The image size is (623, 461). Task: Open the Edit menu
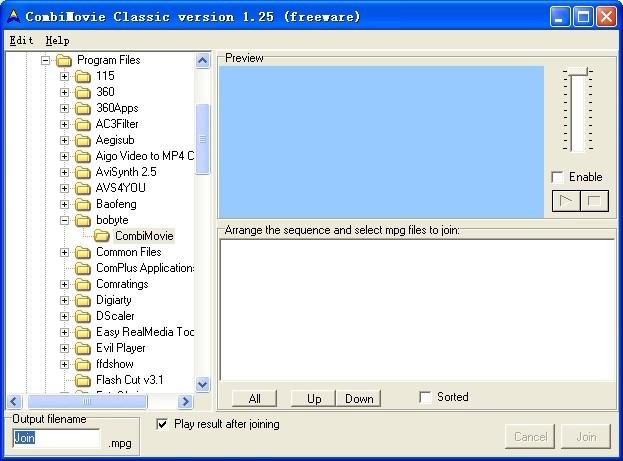[21, 40]
